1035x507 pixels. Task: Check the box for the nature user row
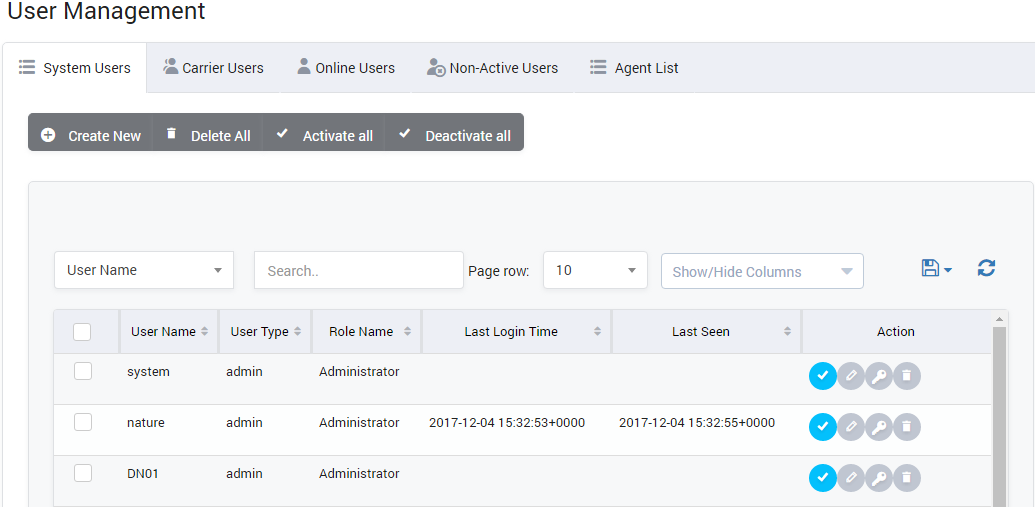[x=83, y=422]
